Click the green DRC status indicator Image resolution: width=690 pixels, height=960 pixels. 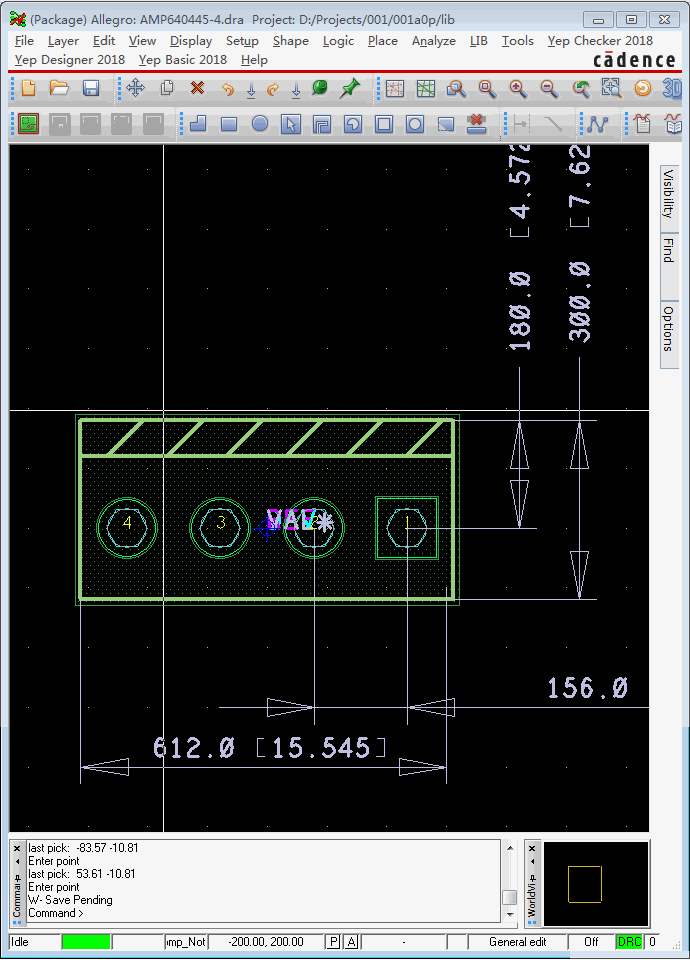[x=629, y=942]
